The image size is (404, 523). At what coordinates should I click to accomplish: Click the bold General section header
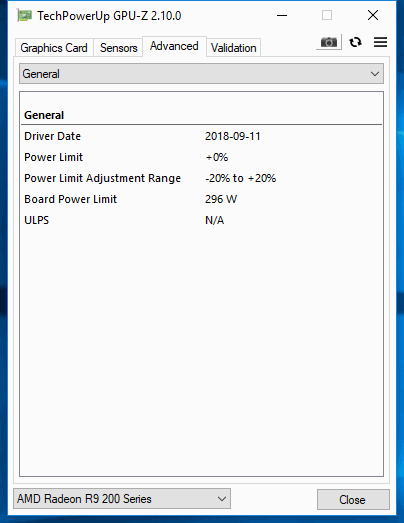pyautogui.click(x=44, y=115)
